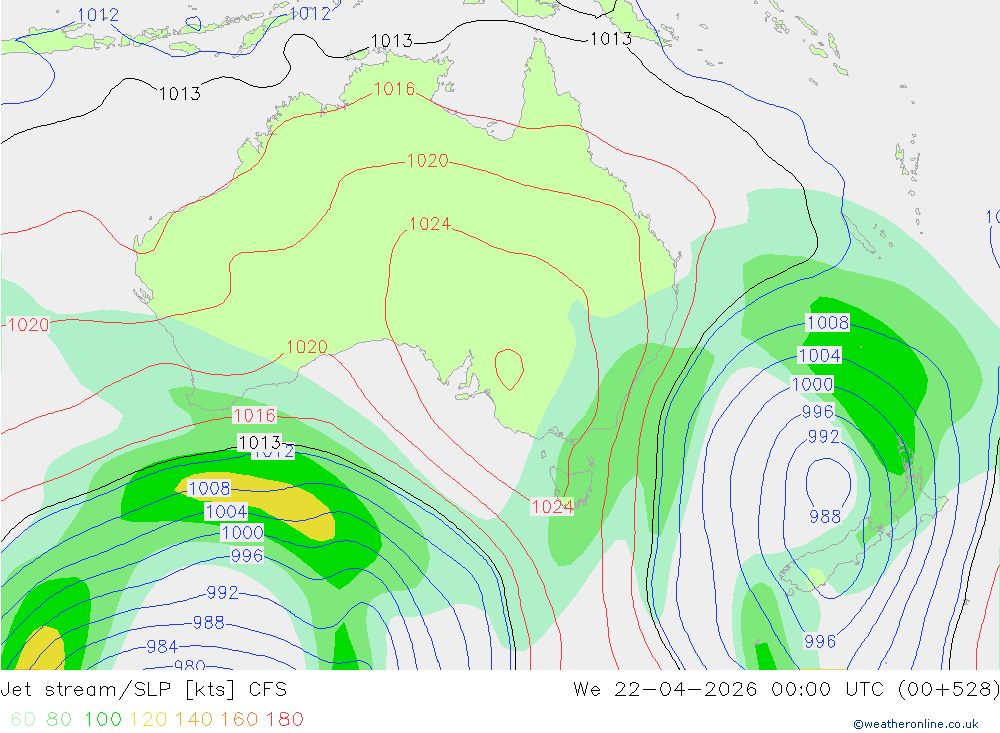Click the weatheronline.co.uk copyright link
The image size is (1000, 733).
pyautogui.click(x=915, y=724)
